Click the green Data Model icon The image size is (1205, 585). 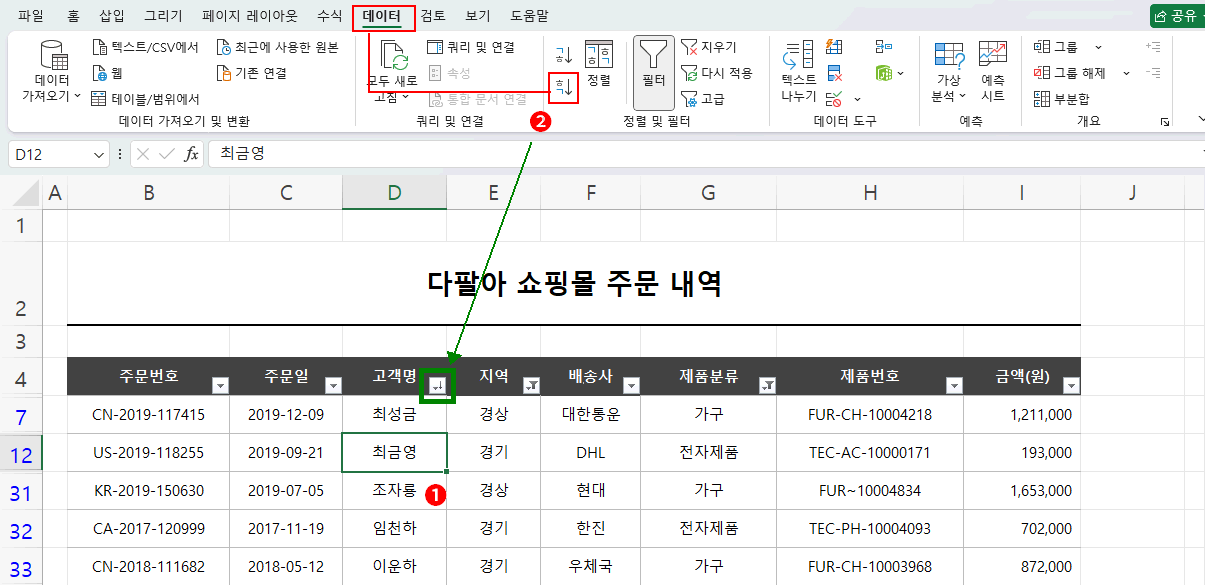(884, 73)
